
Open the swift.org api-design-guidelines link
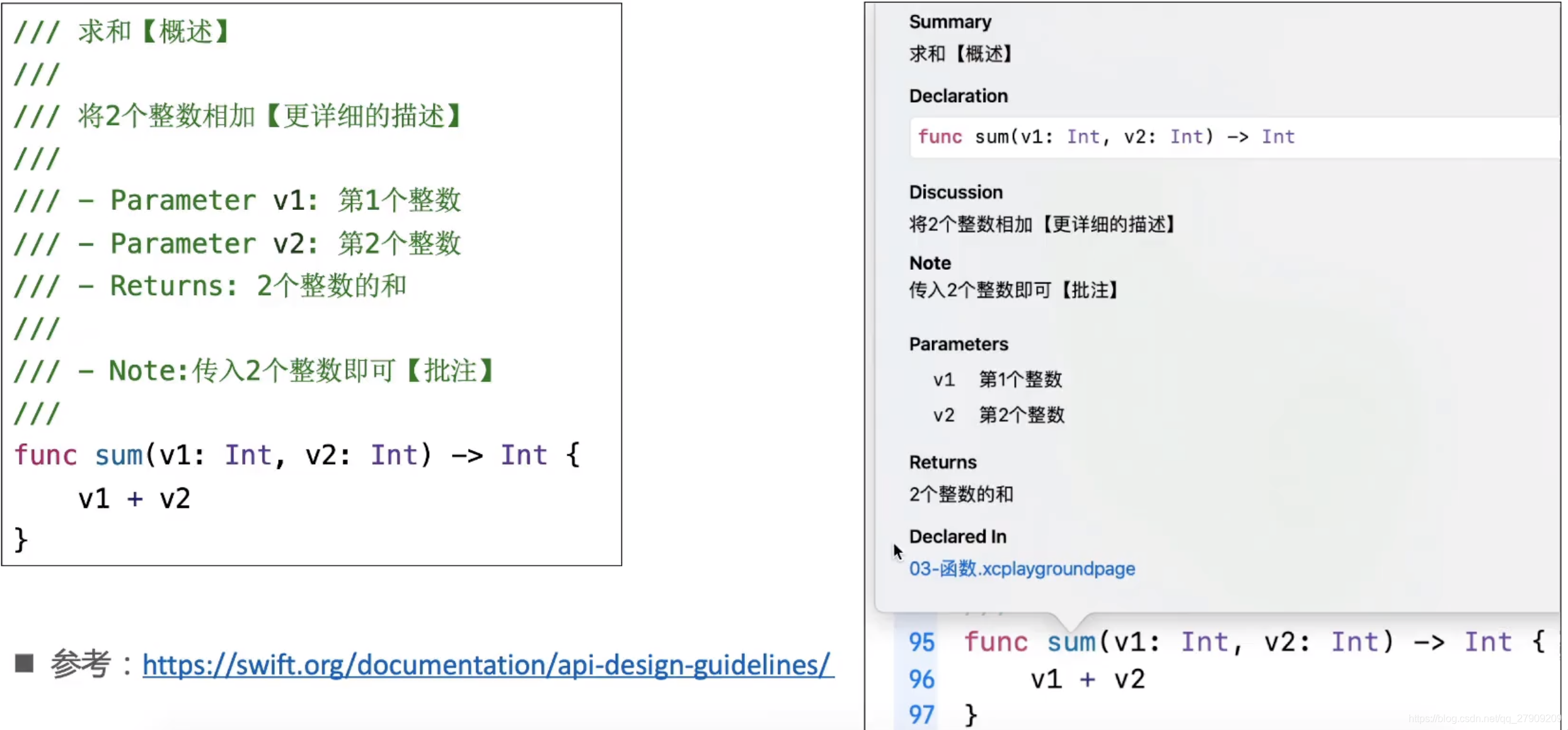click(485, 665)
